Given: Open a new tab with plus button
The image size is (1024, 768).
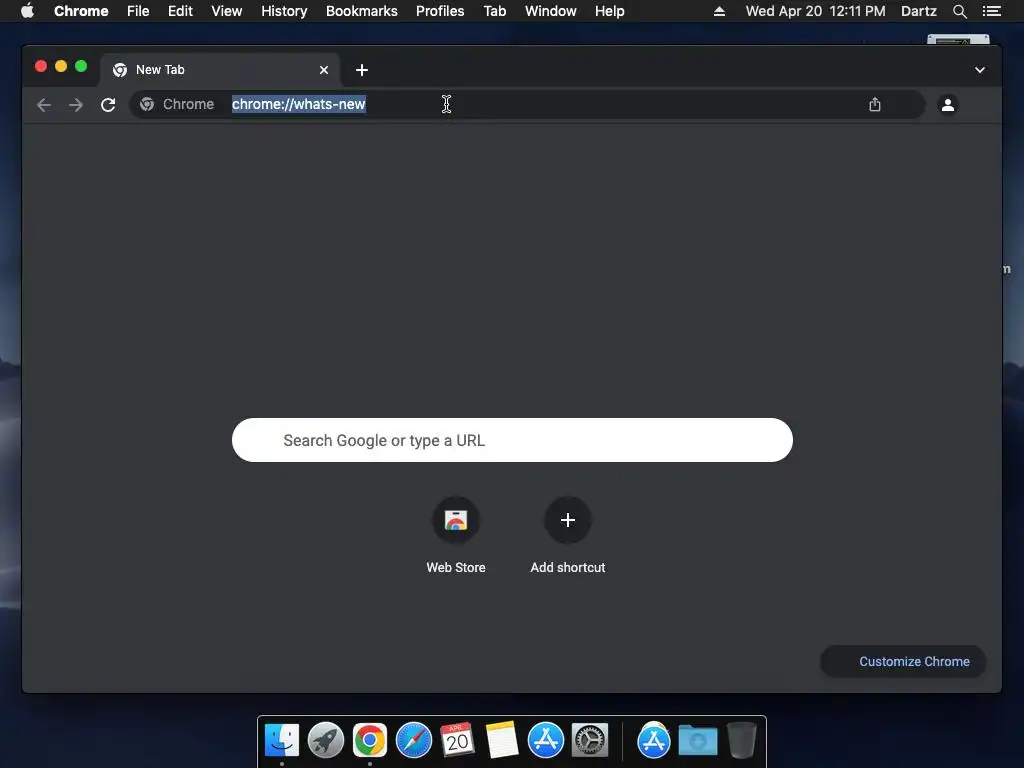Looking at the screenshot, I should click(362, 70).
